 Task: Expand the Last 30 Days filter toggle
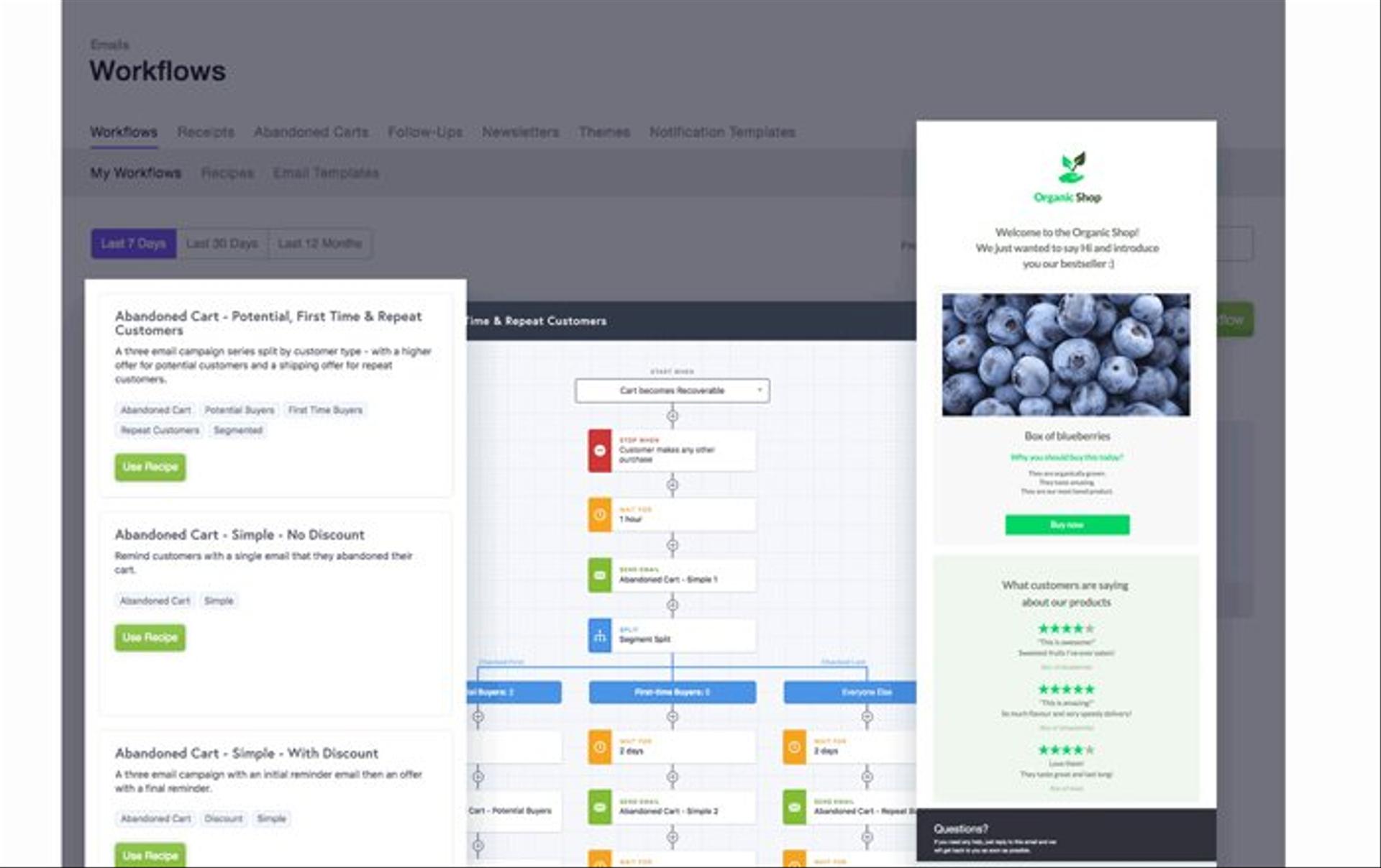coord(221,243)
